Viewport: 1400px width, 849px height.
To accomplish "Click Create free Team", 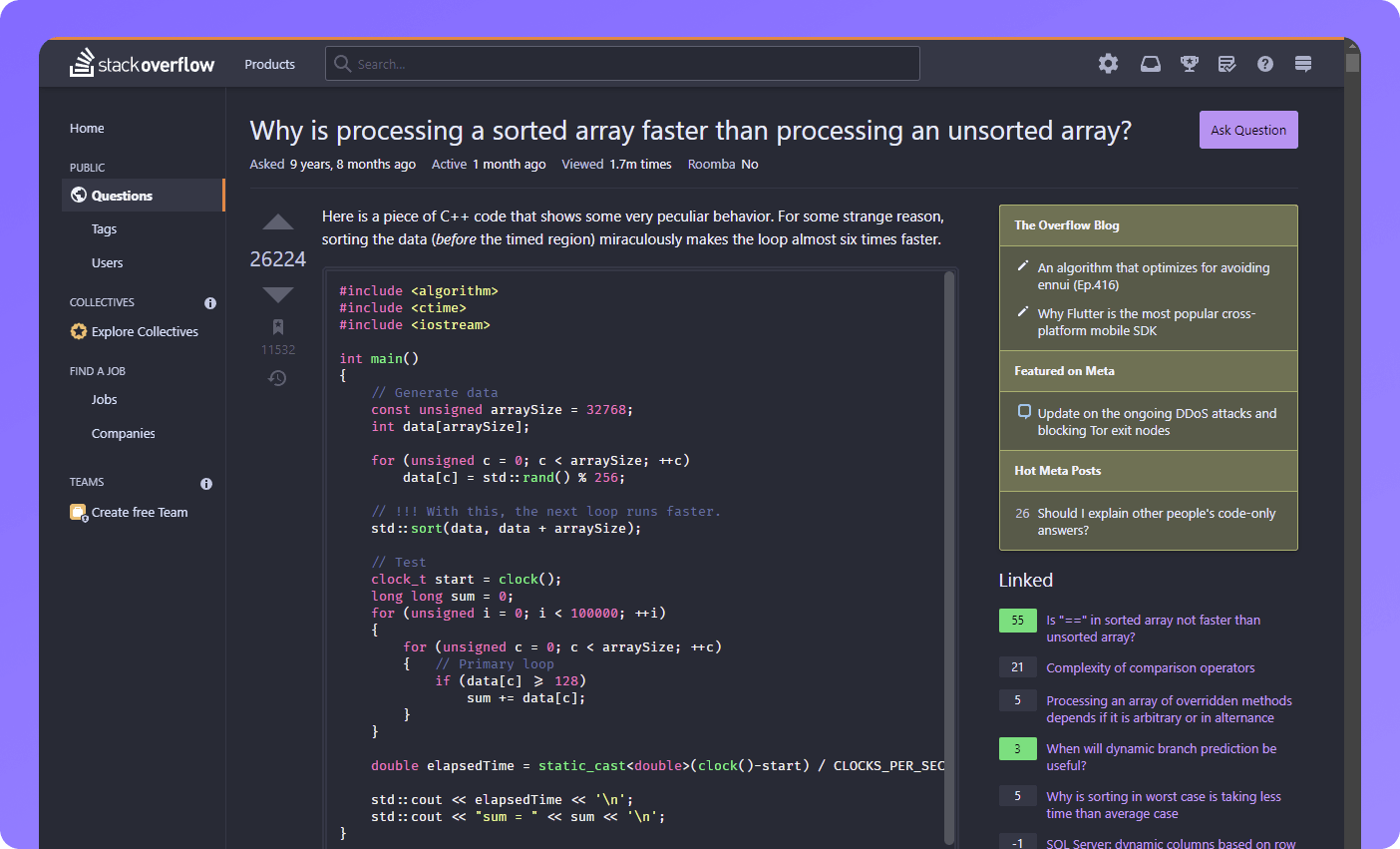I will [140, 512].
